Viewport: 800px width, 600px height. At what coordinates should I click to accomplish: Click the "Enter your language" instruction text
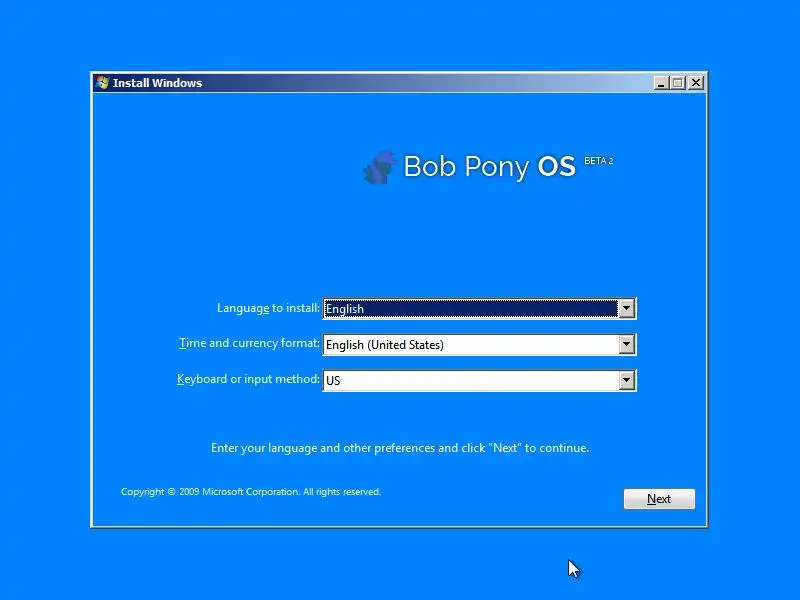point(400,448)
